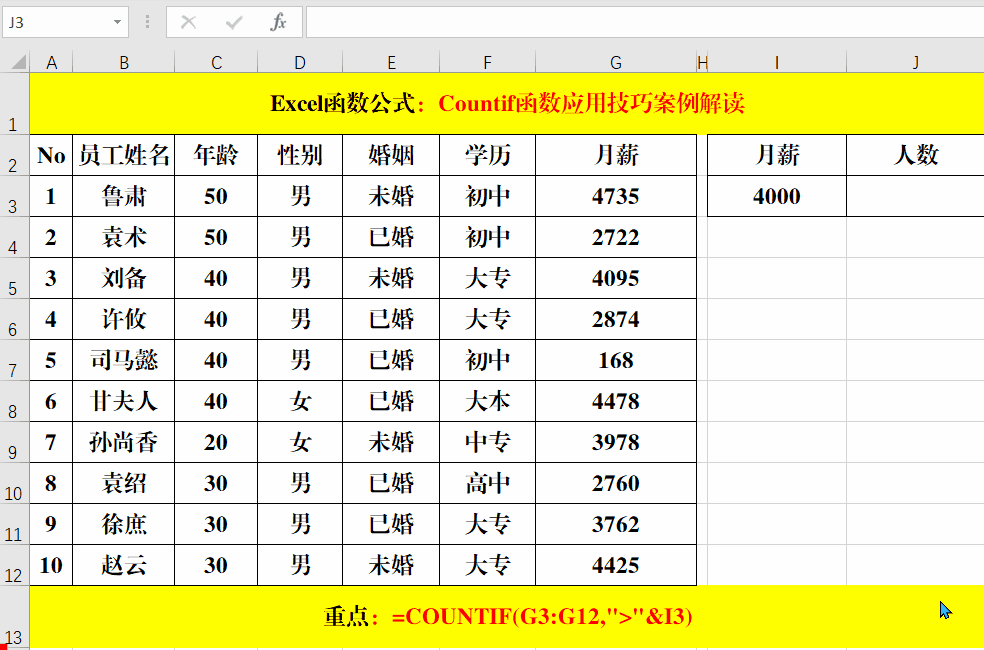This screenshot has height=650, width=984.
Task: Select the salary cell 4425
Action: (616, 565)
